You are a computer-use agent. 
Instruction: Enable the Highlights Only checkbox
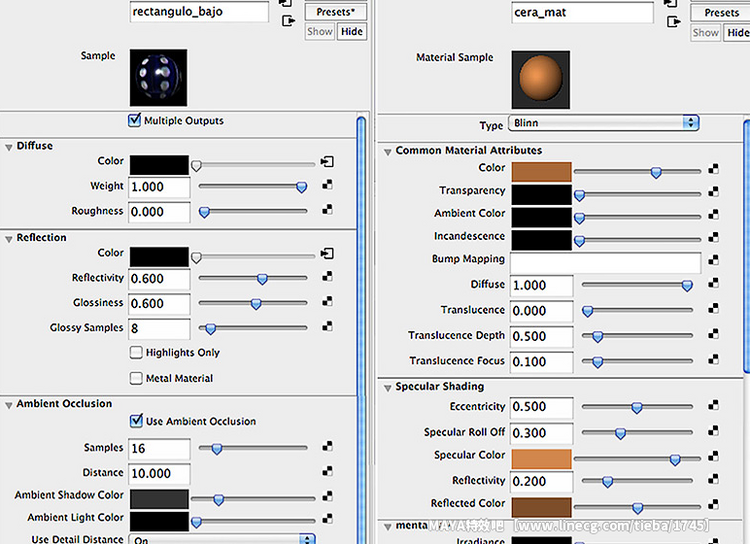[136, 353]
